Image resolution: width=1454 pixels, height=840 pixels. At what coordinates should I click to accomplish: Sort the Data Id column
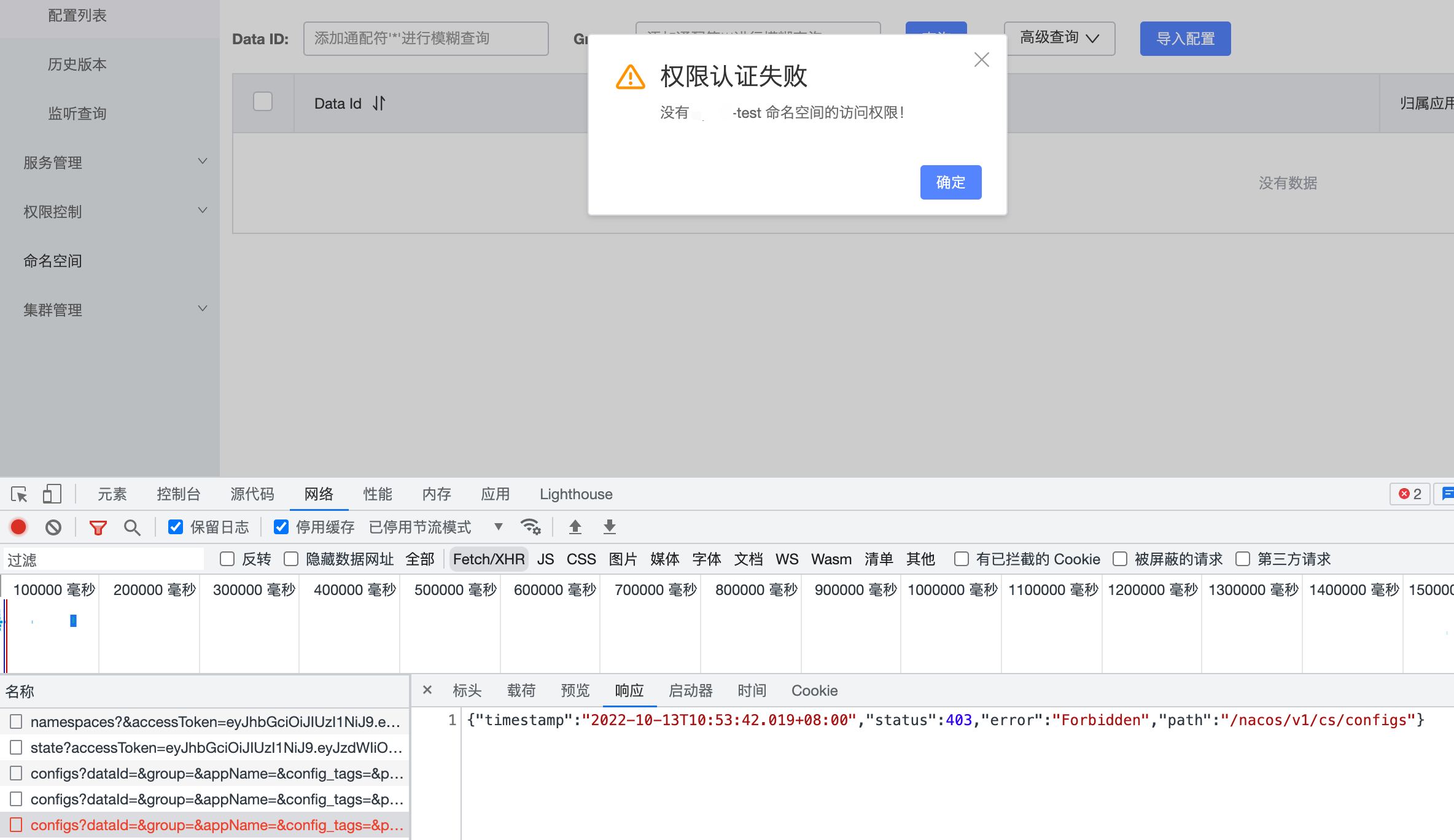[x=378, y=103]
